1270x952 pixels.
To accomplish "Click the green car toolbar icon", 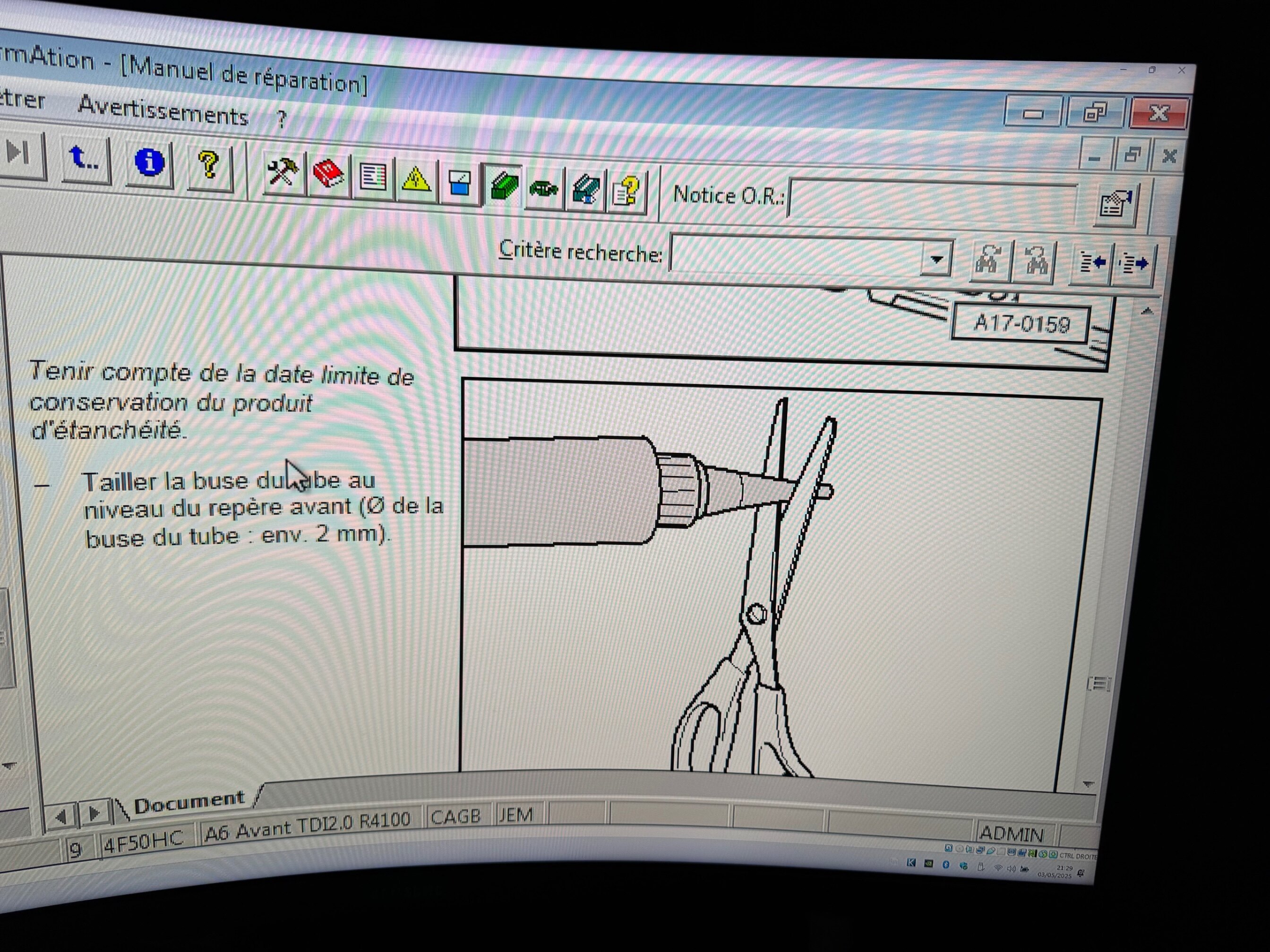I will tap(543, 188).
